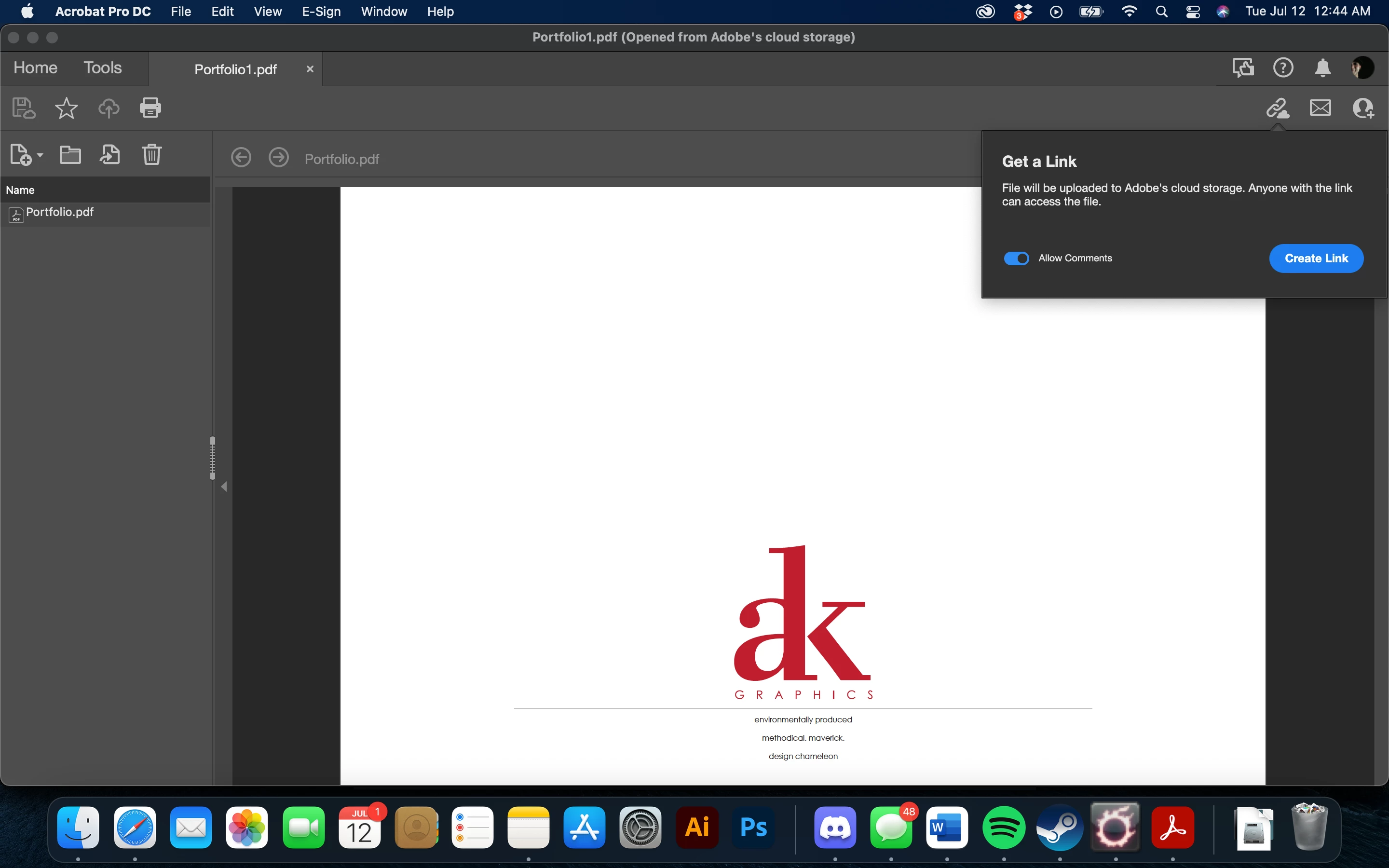Screen dimensions: 1389x868
Task: Open the File menu
Action: tap(181, 12)
